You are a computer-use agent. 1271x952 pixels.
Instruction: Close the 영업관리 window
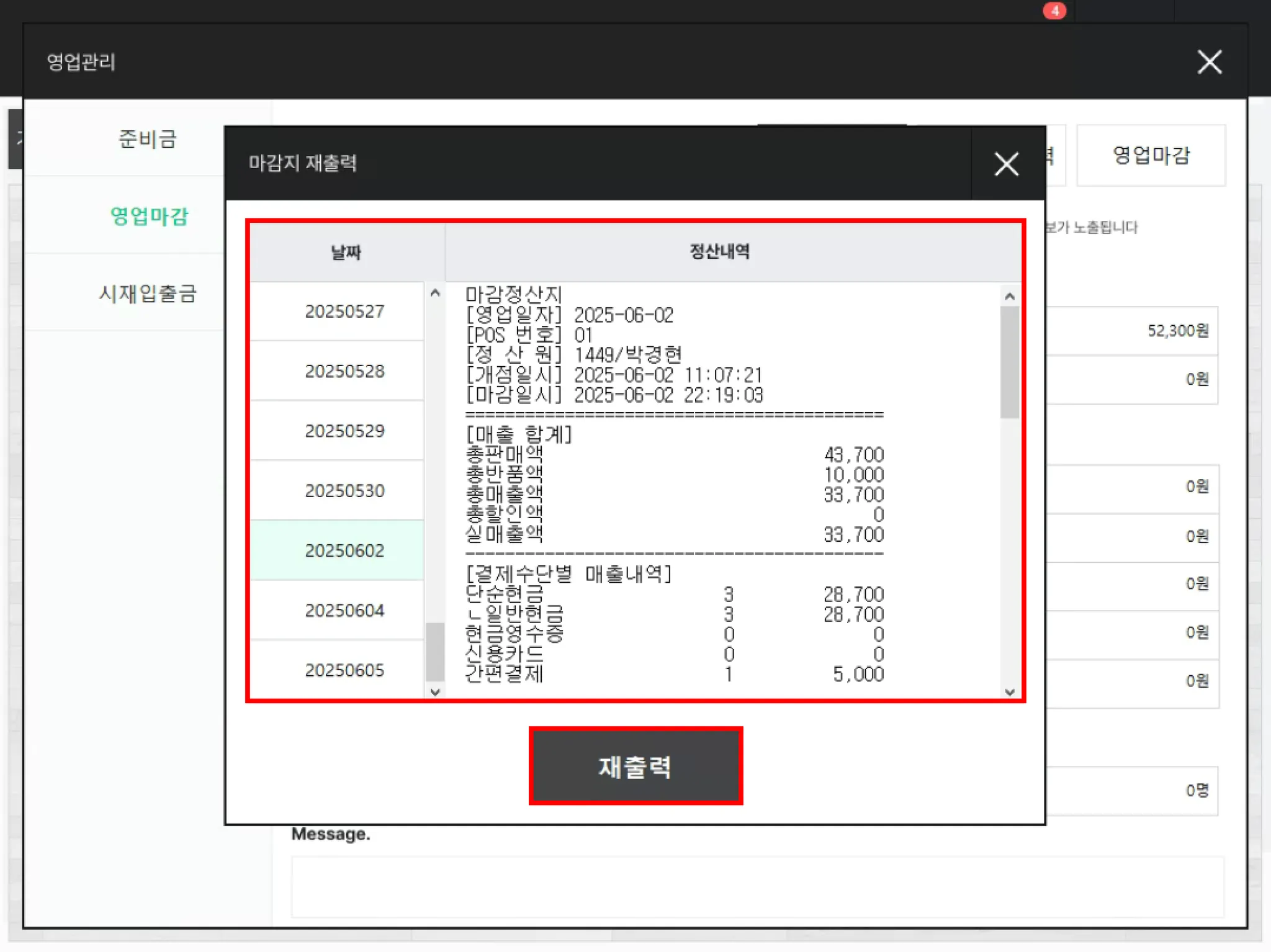coord(1209,62)
